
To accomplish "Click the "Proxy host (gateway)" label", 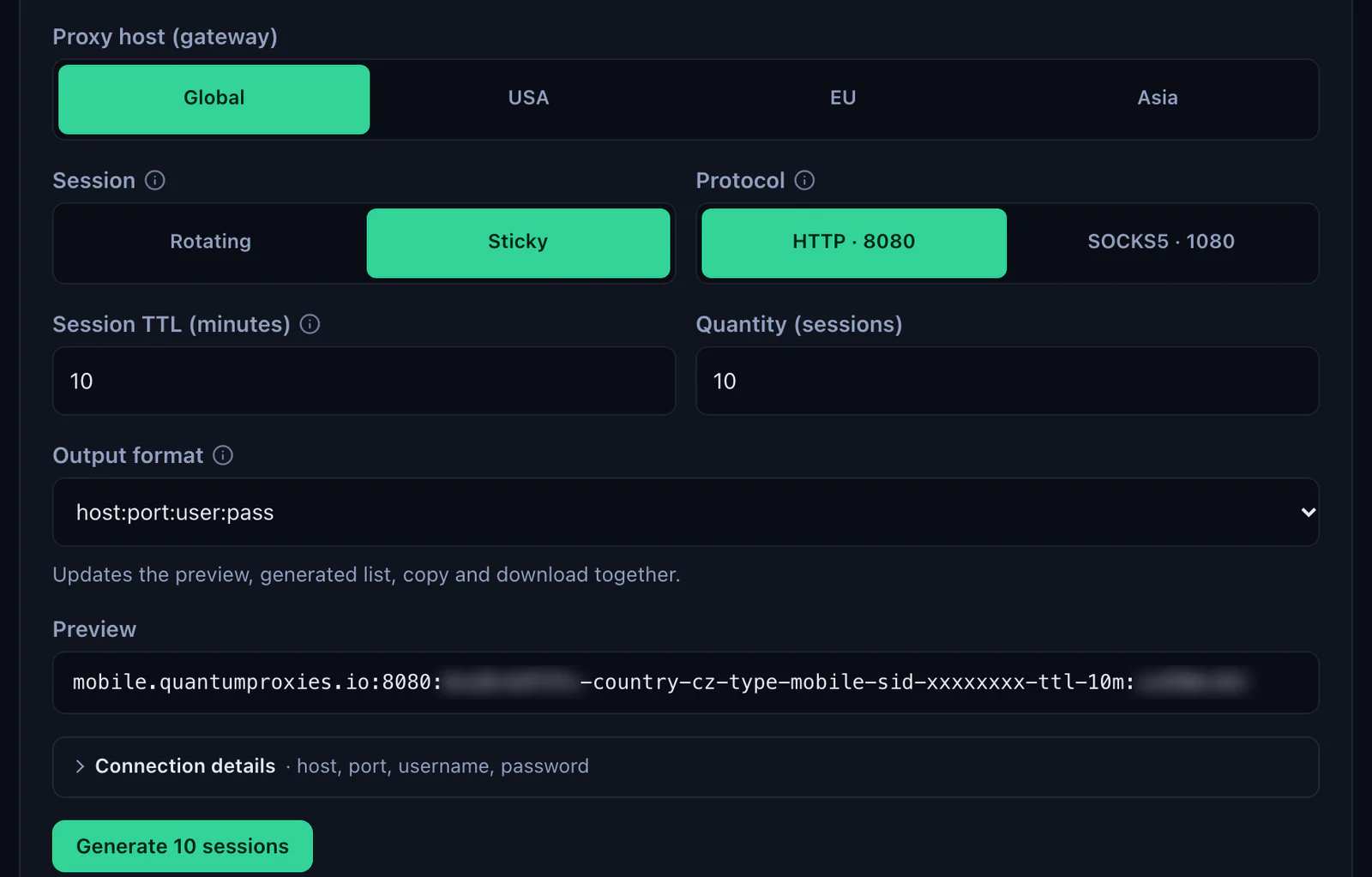I will pos(165,37).
